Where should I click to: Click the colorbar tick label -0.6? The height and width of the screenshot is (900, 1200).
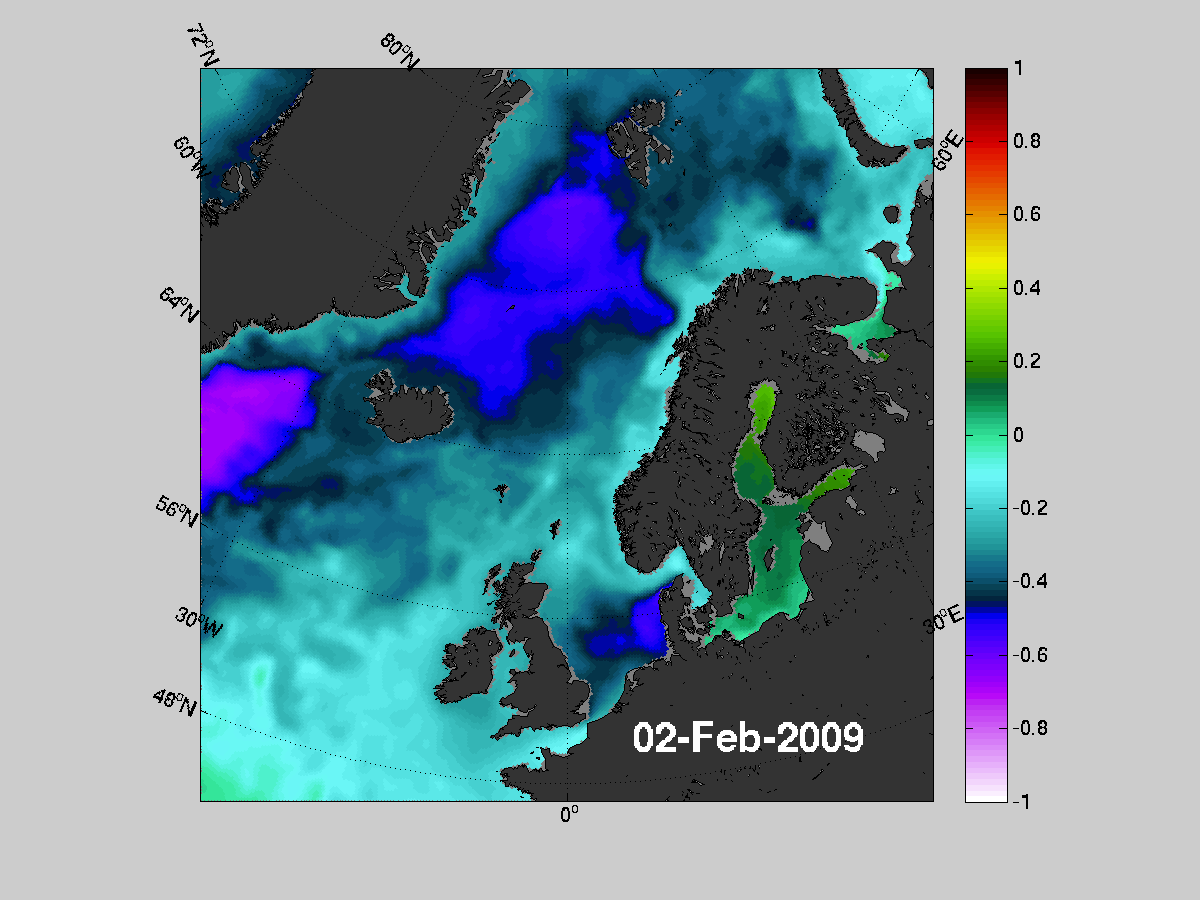click(1028, 655)
